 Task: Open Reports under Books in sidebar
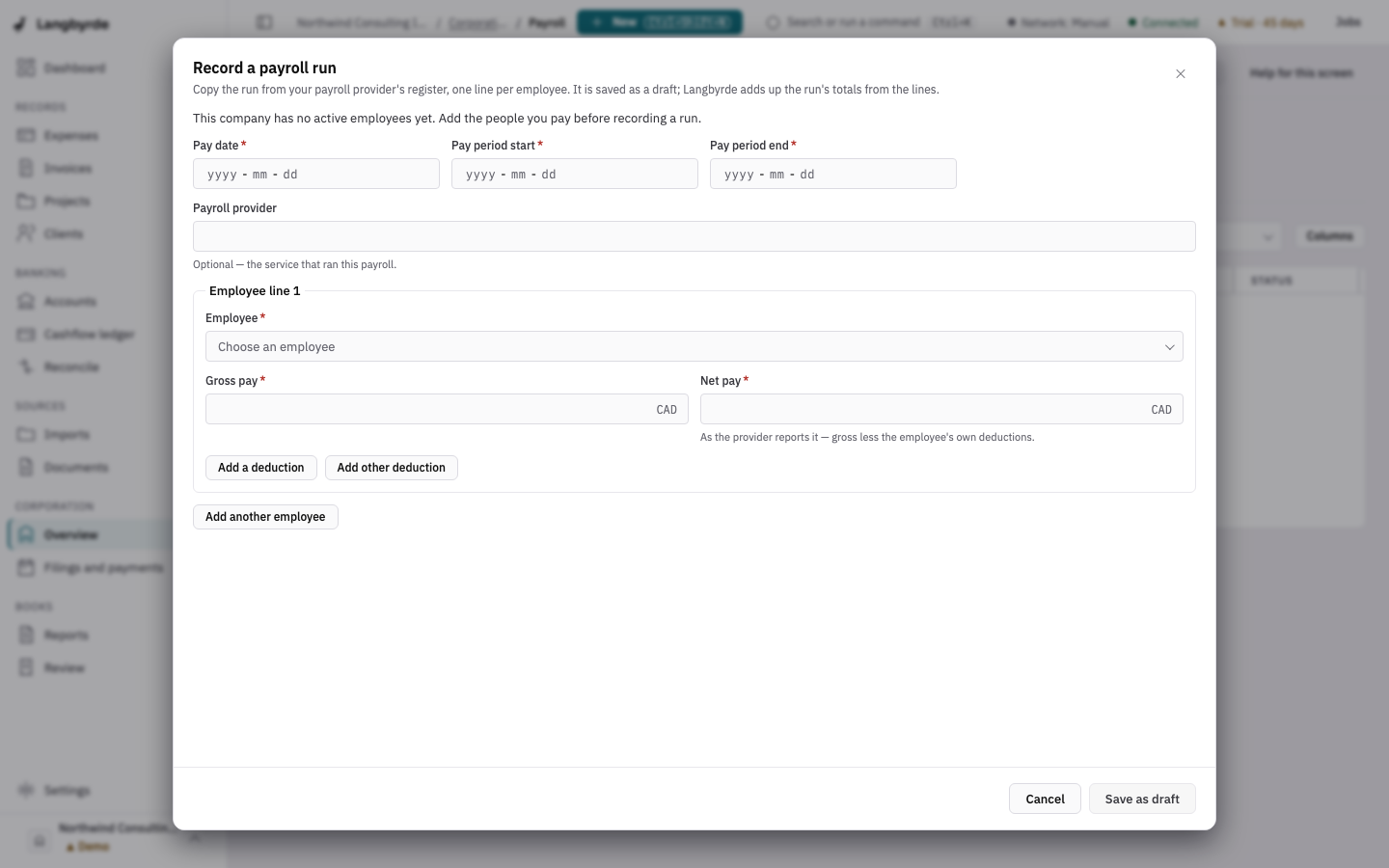89,636
